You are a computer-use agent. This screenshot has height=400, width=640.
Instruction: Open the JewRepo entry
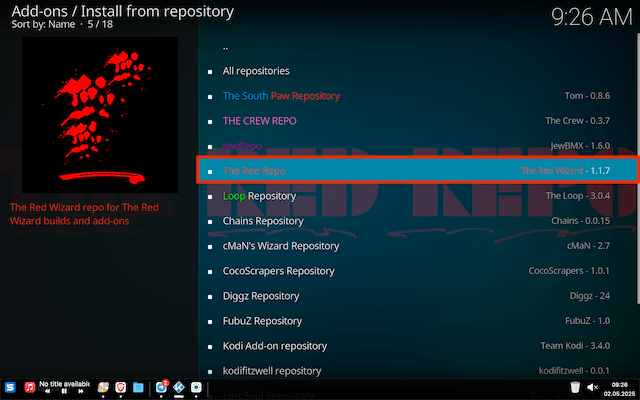[x=417, y=146]
